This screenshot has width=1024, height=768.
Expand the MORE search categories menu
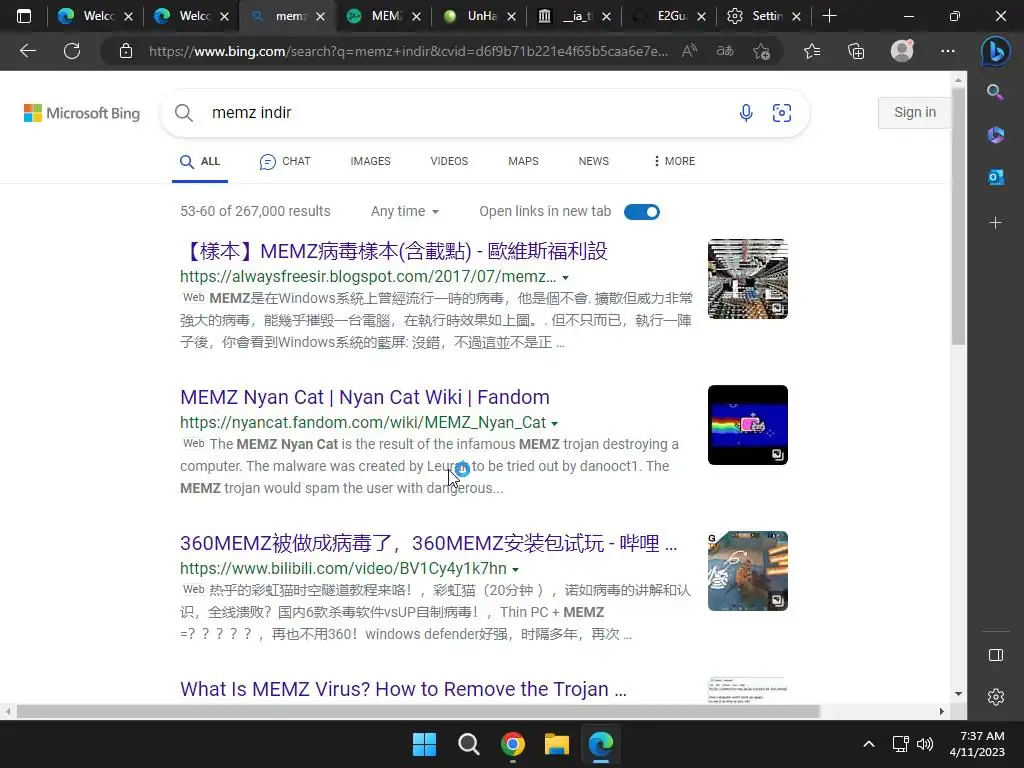674,161
